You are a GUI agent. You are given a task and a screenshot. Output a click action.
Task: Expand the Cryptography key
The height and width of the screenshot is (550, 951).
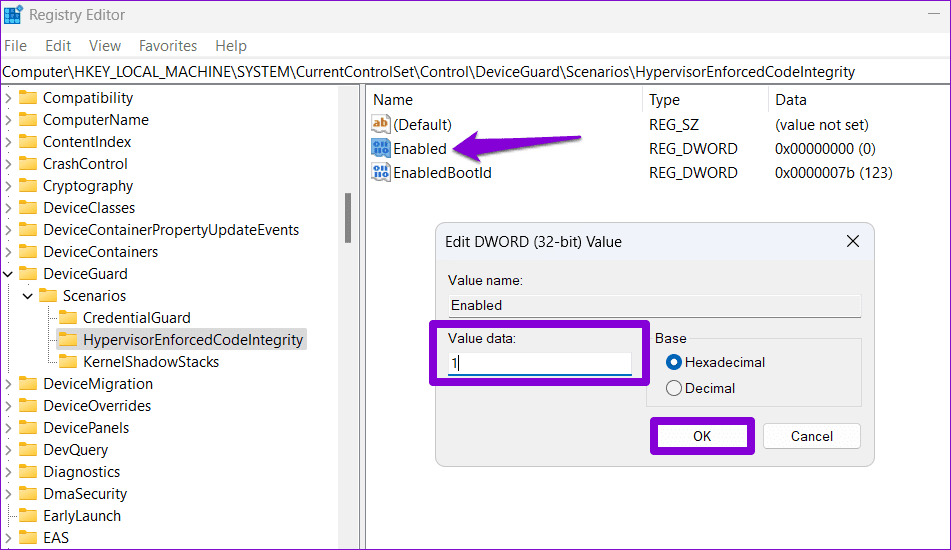point(8,186)
